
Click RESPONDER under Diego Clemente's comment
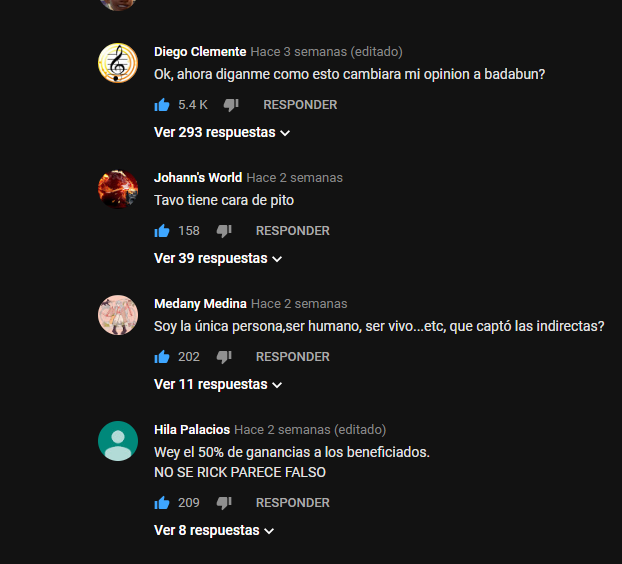(x=300, y=105)
